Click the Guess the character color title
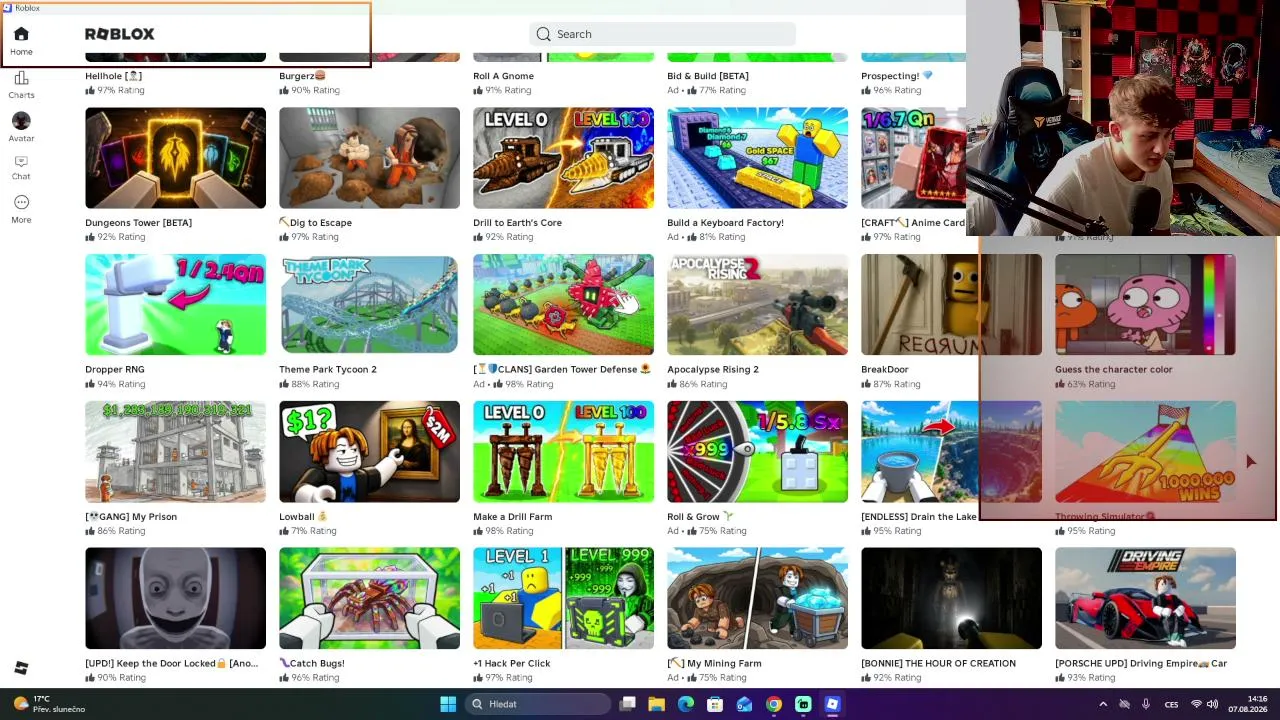1280x720 pixels. 1114,370
